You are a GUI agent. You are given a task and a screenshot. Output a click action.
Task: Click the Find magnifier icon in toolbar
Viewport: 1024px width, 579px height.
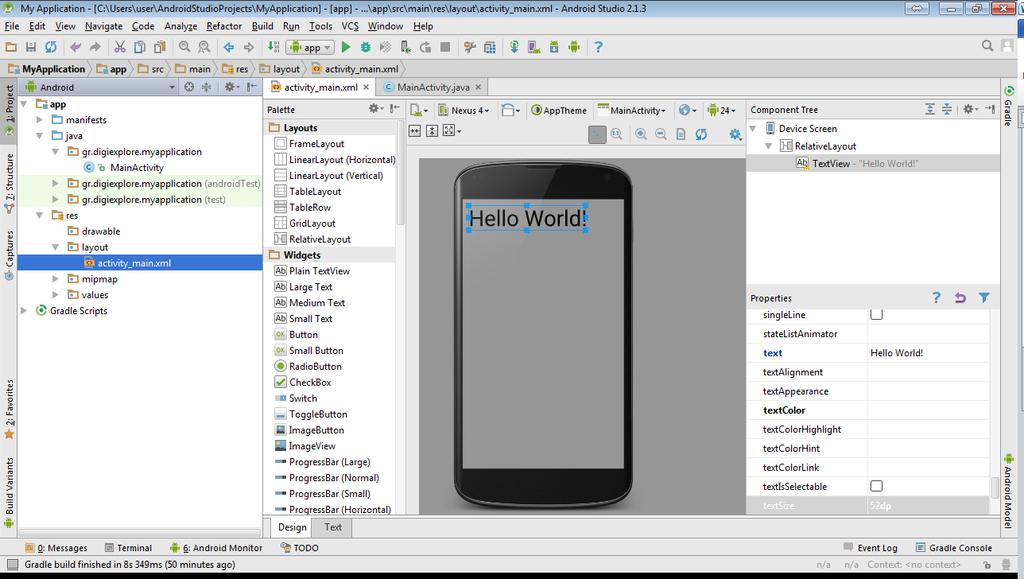tap(185, 47)
